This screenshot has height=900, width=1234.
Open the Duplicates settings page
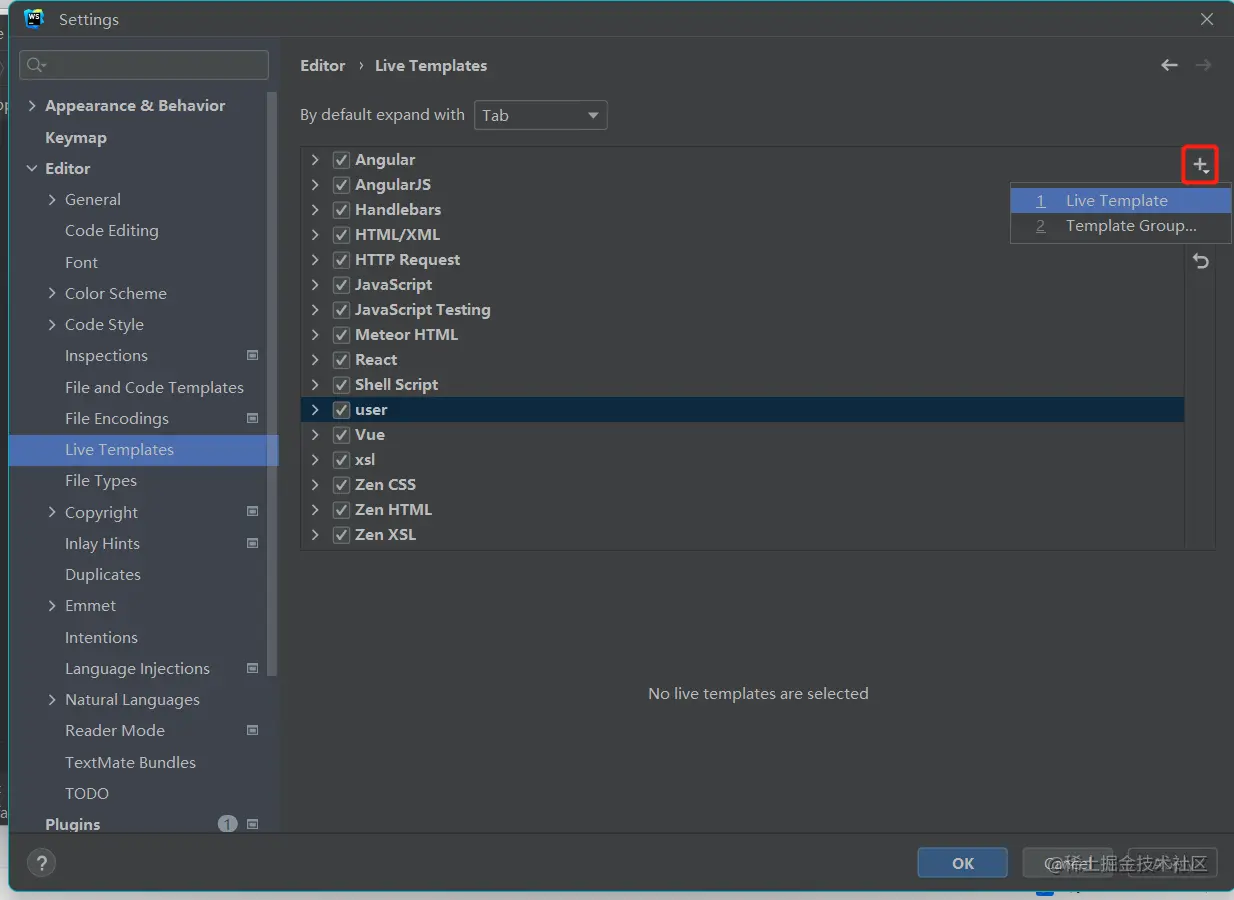103,575
